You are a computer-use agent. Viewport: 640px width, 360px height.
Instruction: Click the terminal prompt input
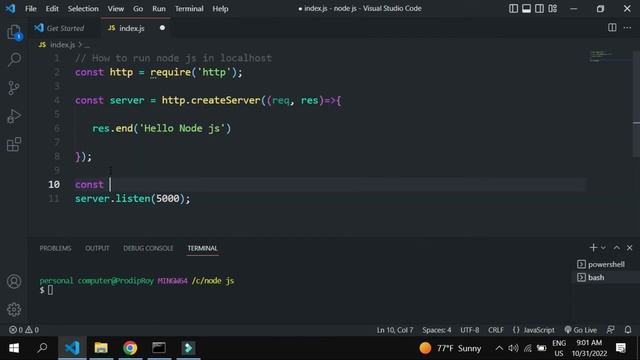pyautogui.click(x=50, y=290)
